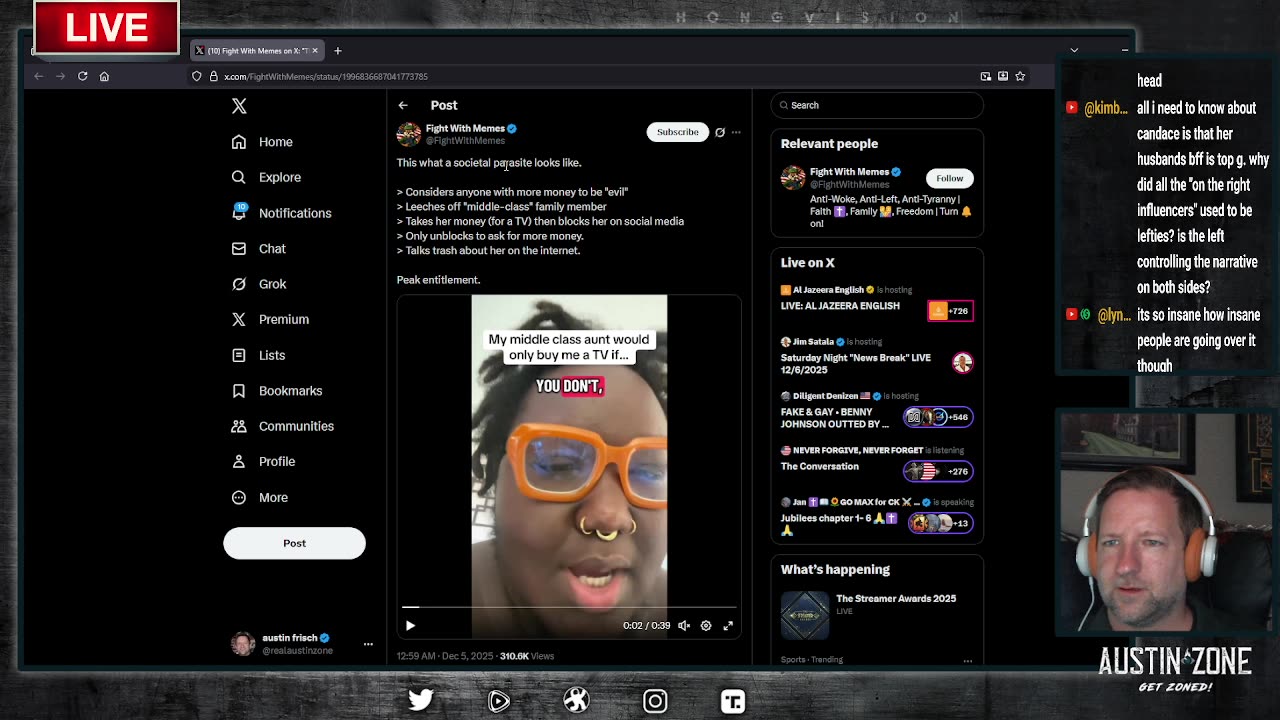Reload the page with the refresh icon
Viewport: 1280px width, 720px height.
[x=82, y=76]
